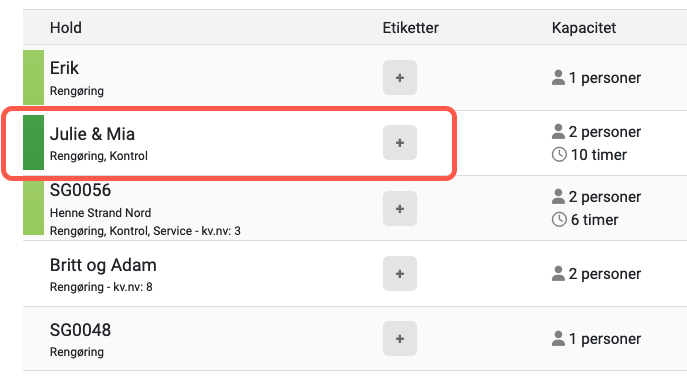Click clock icon beside 10 timer

click(x=559, y=154)
